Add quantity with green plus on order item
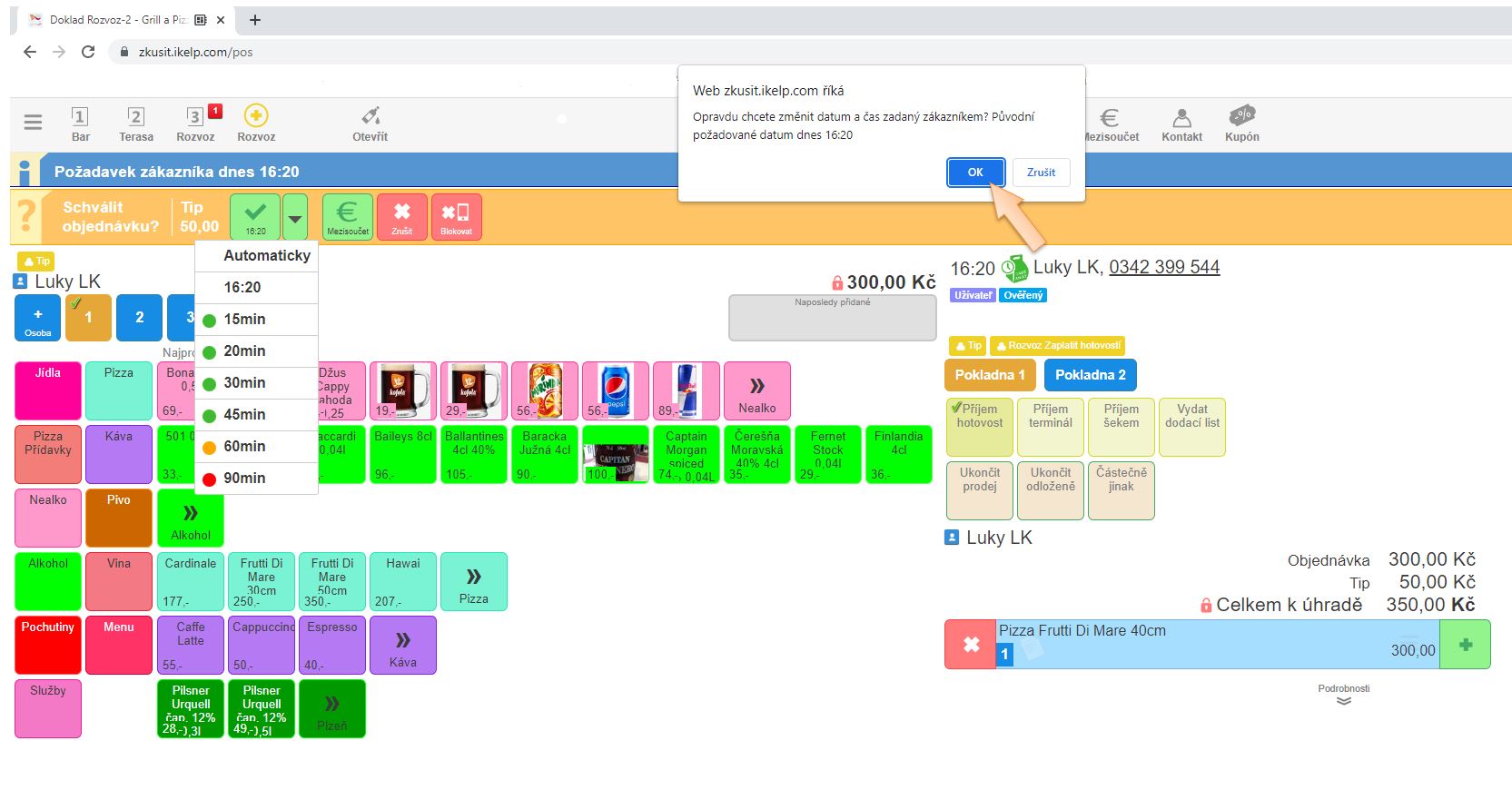The image size is (1512, 790). (x=1465, y=645)
